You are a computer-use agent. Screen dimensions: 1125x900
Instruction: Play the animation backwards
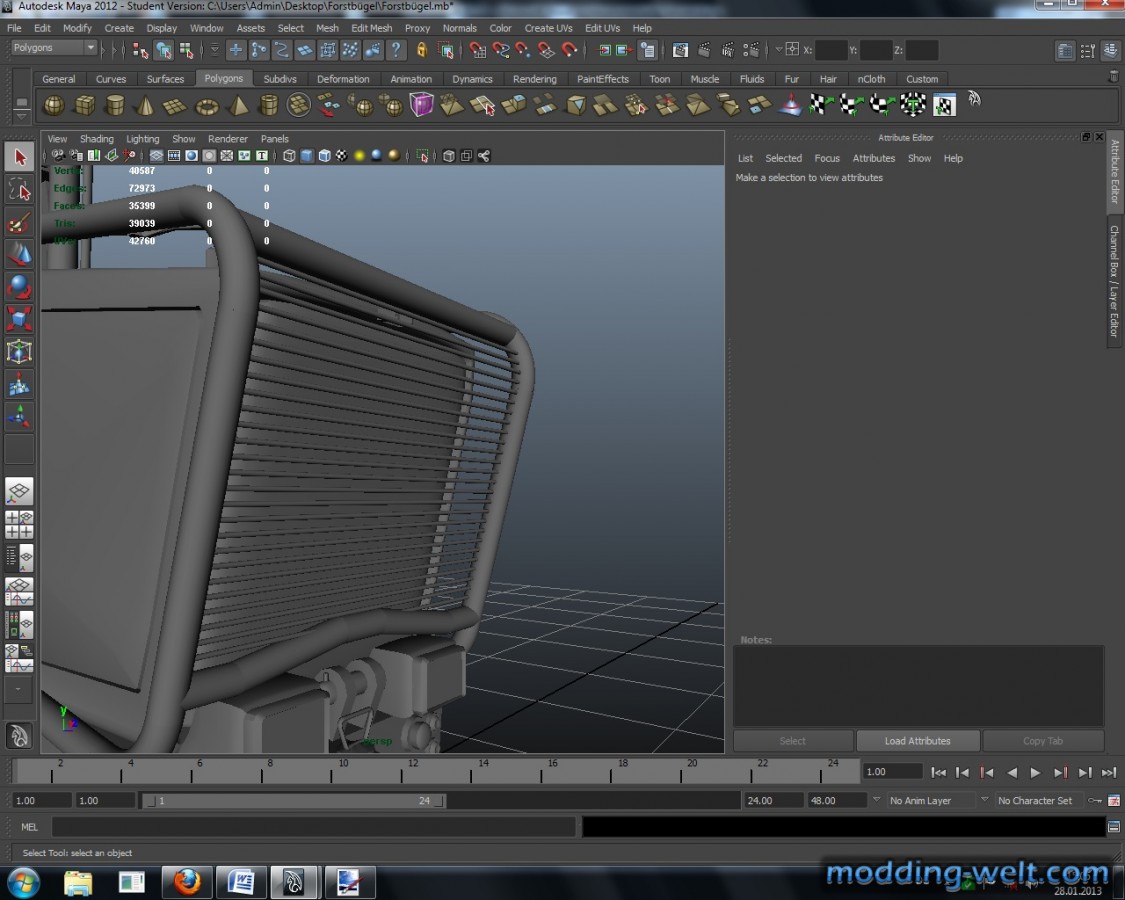(1012, 772)
